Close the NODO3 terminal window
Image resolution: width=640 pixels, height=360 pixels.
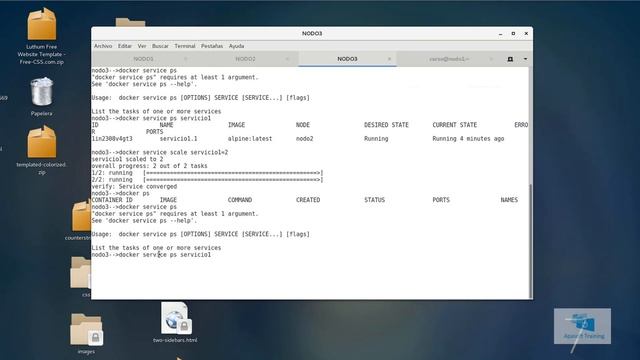[526, 34]
